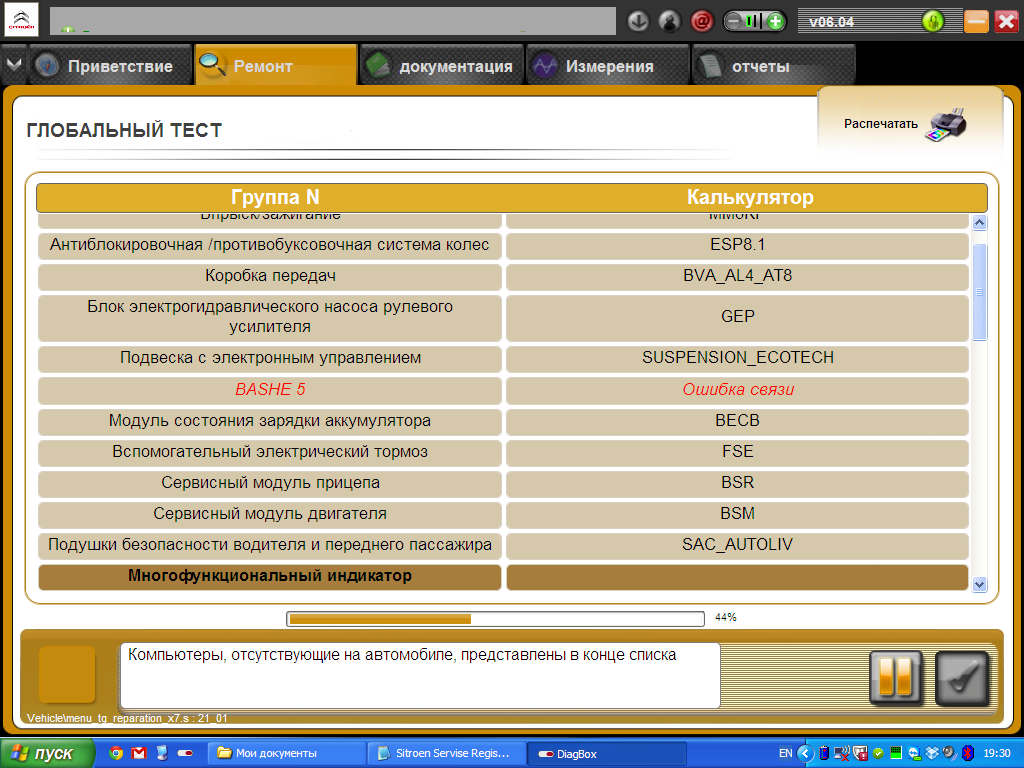Click the green plus zoom icon
The width and height of the screenshot is (1024, 768).
tap(774, 21)
